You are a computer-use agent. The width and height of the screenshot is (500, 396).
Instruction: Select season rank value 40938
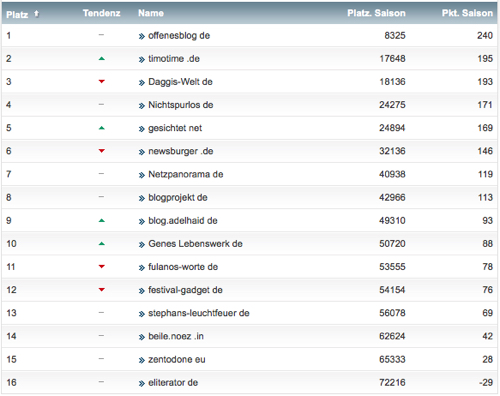point(392,174)
